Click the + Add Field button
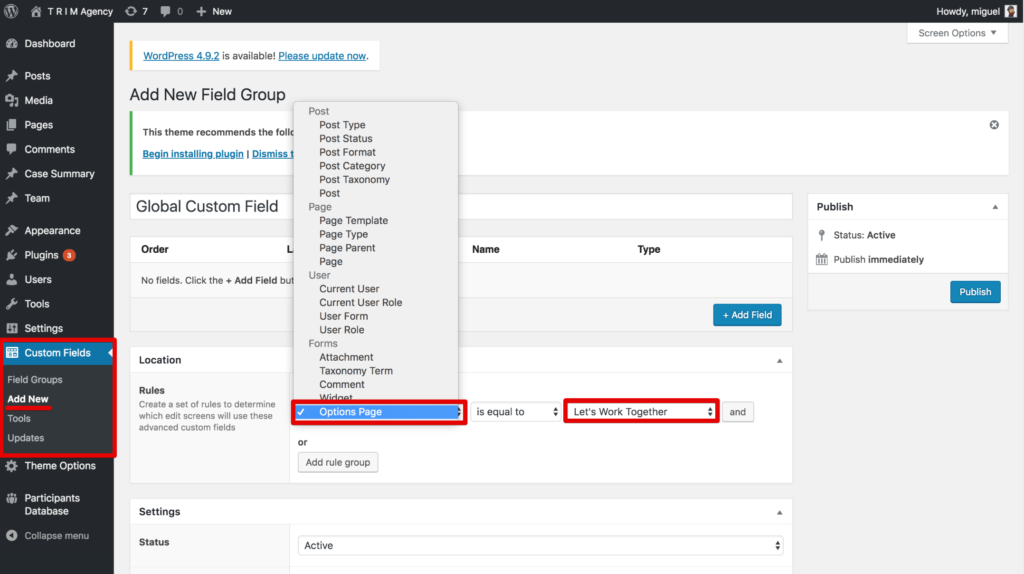Viewport: 1024px width, 574px height. click(x=747, y=315)
